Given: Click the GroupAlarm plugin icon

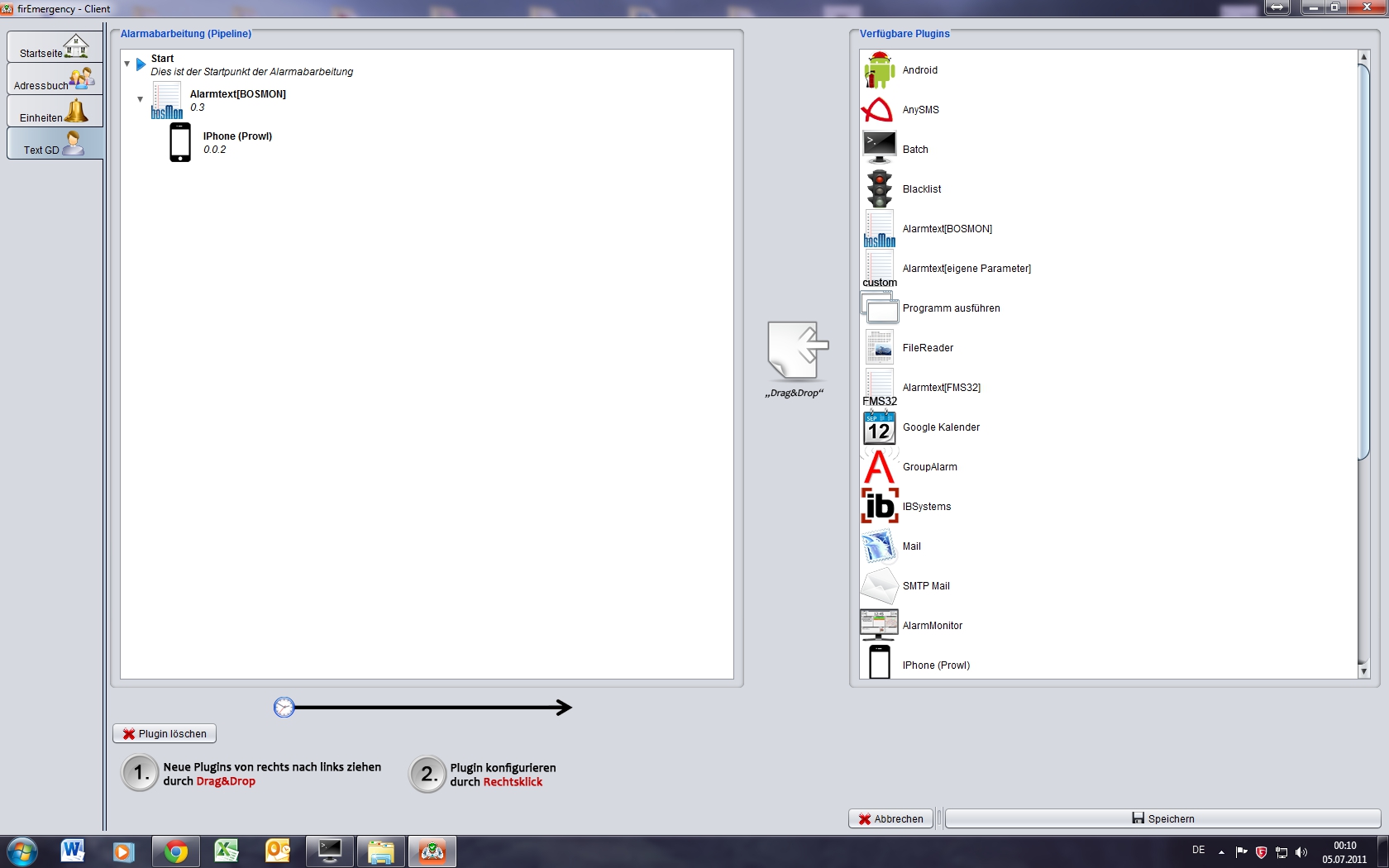Looking at the screenshot, I should click(x=879, y=467).
